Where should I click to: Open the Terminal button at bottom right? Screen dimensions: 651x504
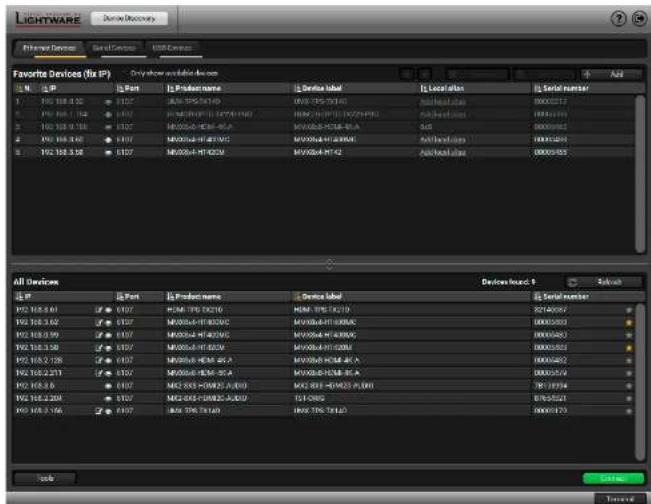[620, 499]
